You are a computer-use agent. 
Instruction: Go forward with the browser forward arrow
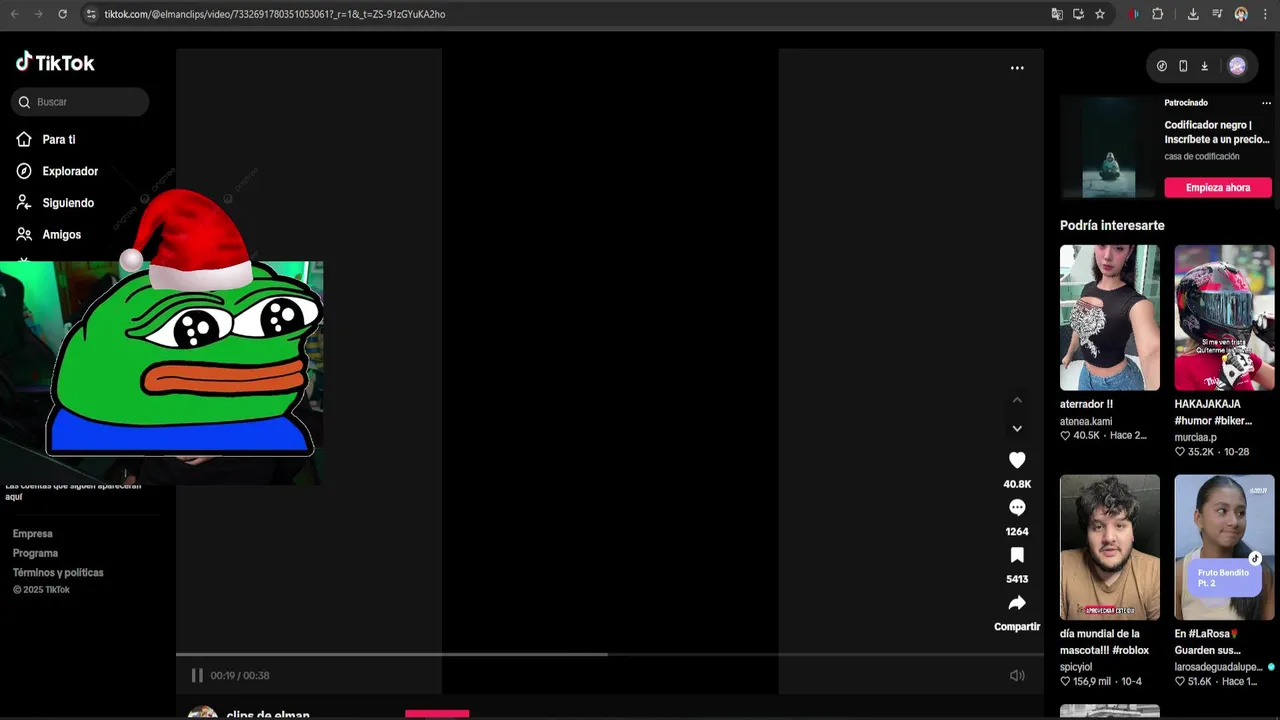[x=38, y=14]
